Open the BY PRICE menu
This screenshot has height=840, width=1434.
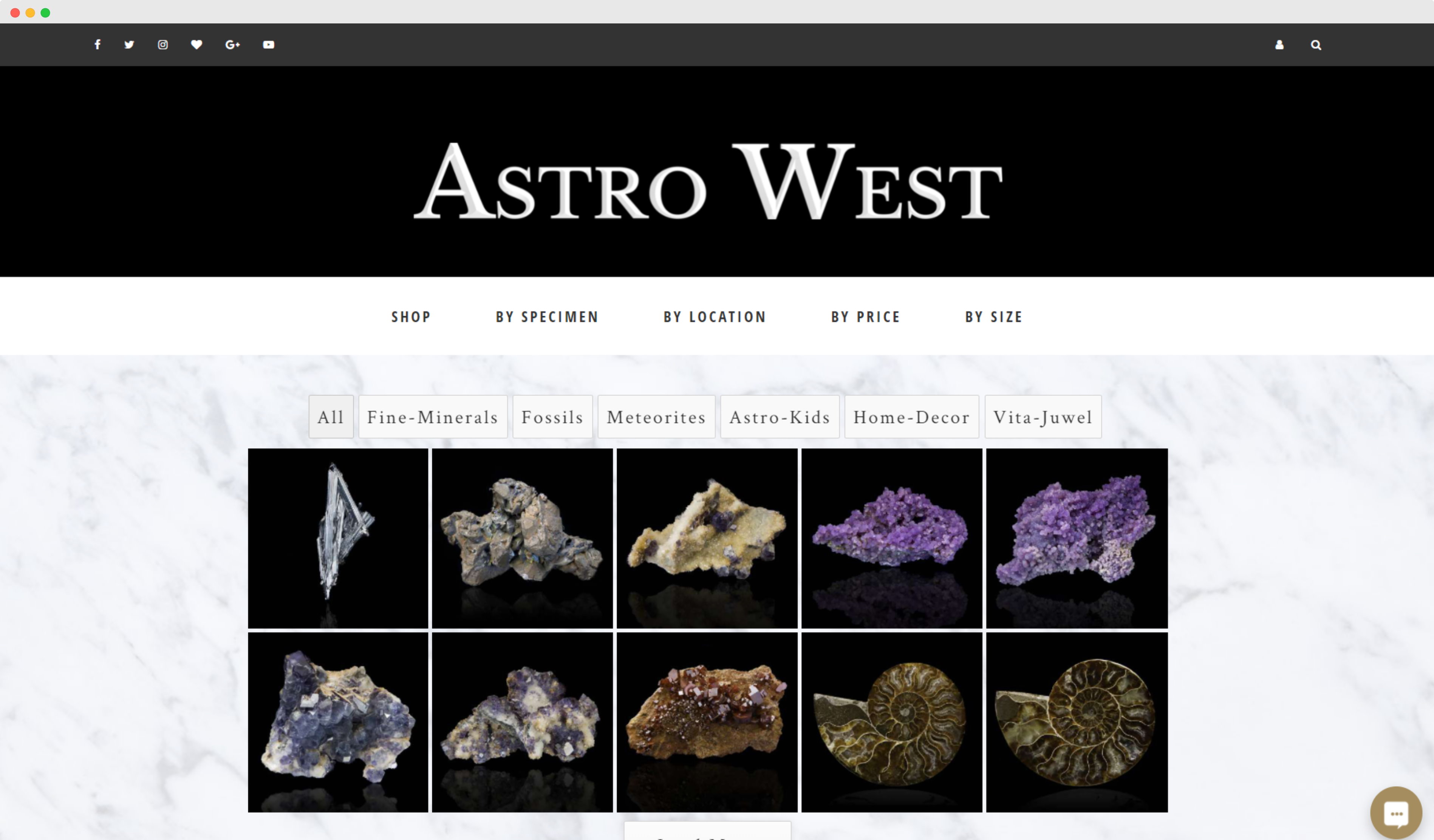point(866,317)
